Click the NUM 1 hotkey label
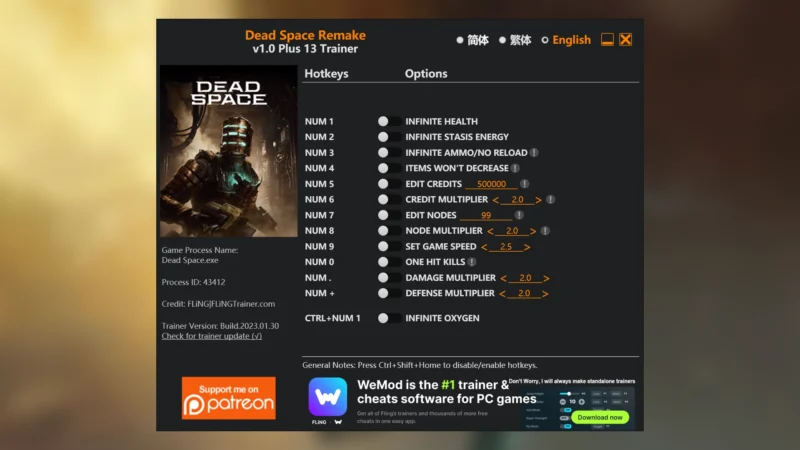This screenshot has height=450, width=800. click(x=319, y=121)
